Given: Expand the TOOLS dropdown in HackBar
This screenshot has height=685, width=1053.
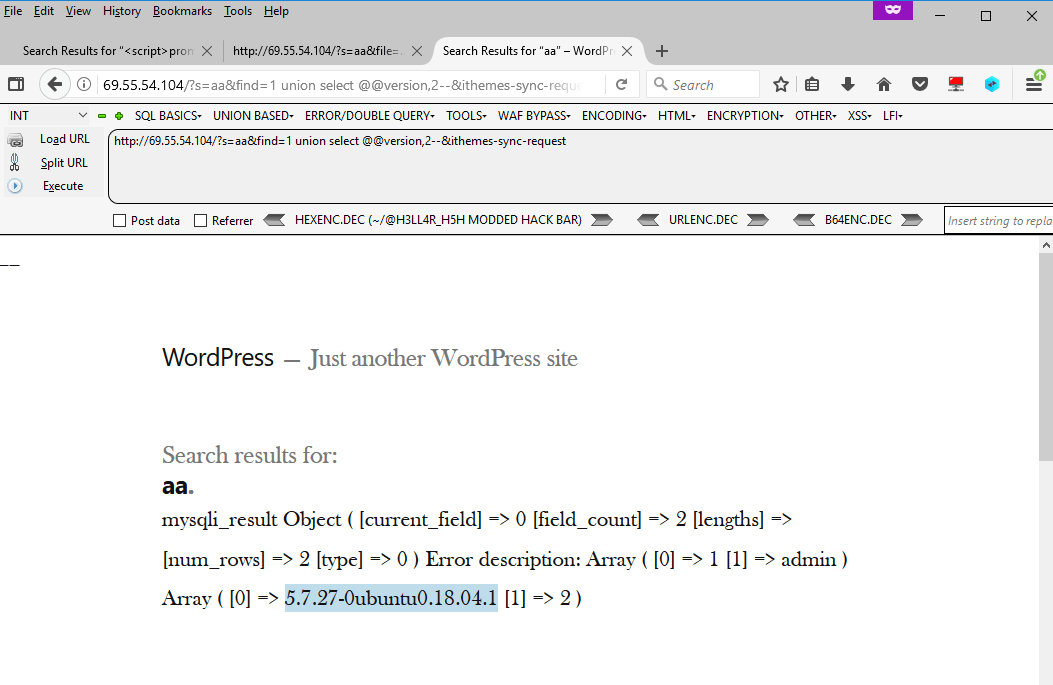Looking at the screenshot, I should (x=466, y=116).
